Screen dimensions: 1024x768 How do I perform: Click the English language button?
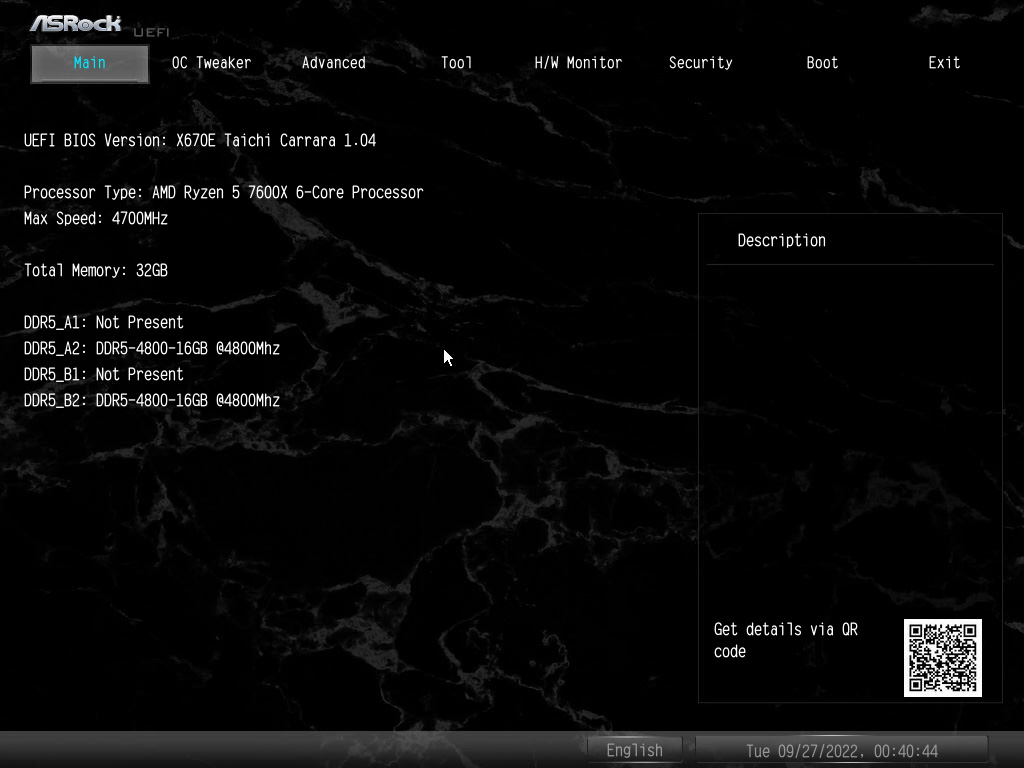(x=635, y=750)
